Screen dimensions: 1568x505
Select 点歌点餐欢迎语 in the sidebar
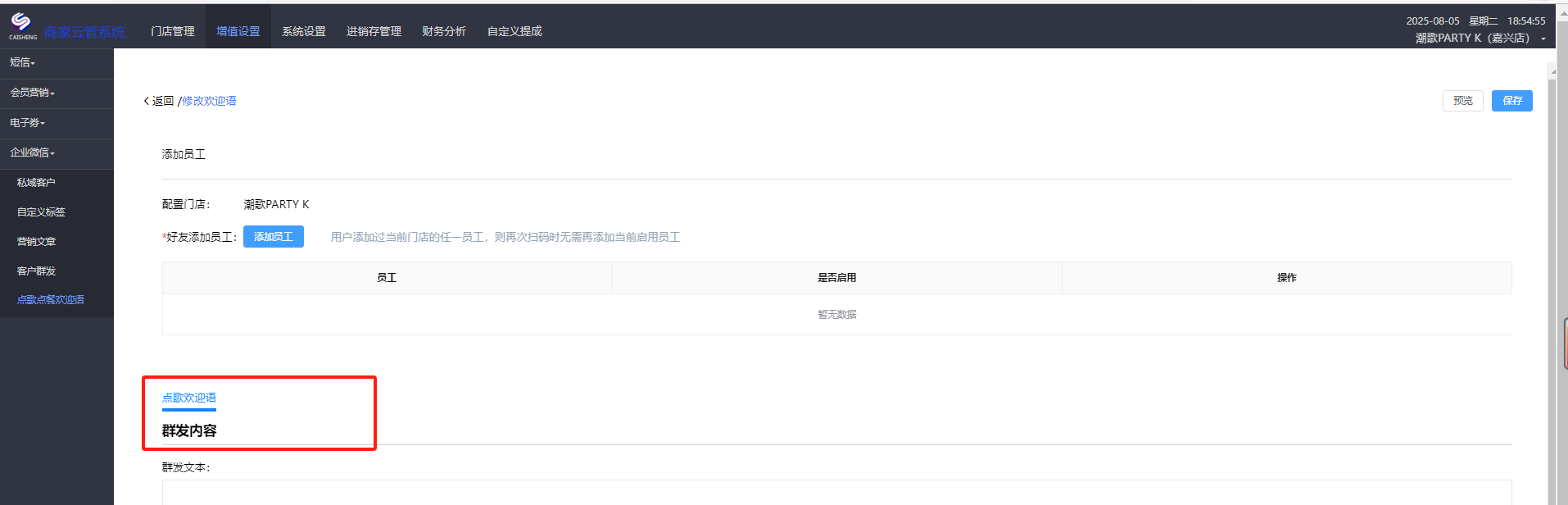[50, 300]
